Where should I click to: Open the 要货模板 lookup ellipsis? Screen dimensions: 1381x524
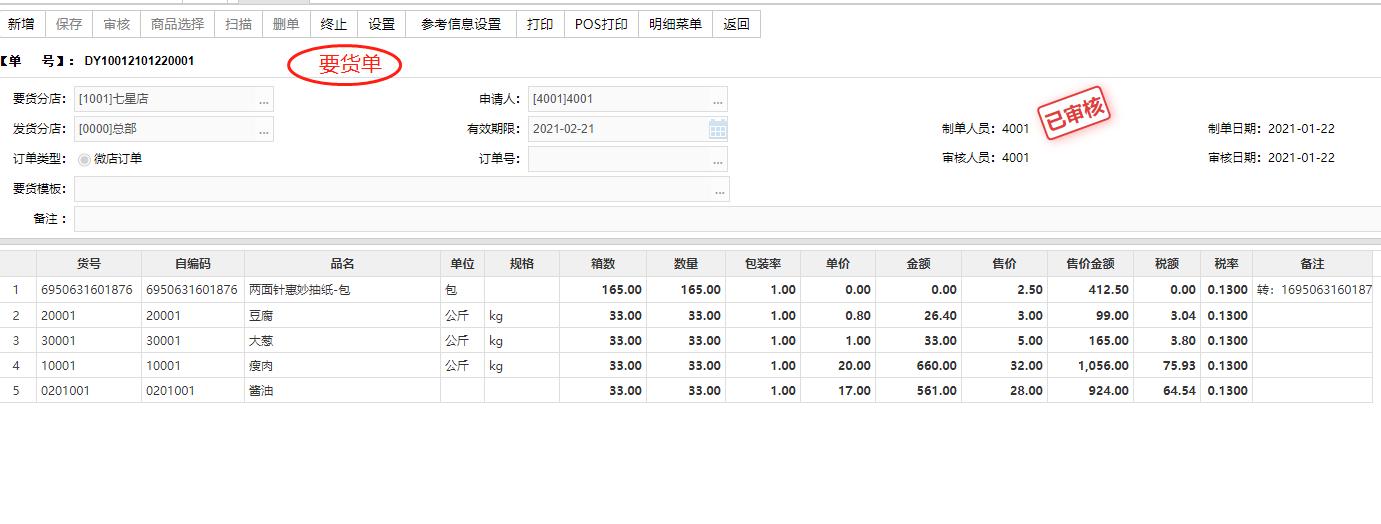[x=719, y=189]
